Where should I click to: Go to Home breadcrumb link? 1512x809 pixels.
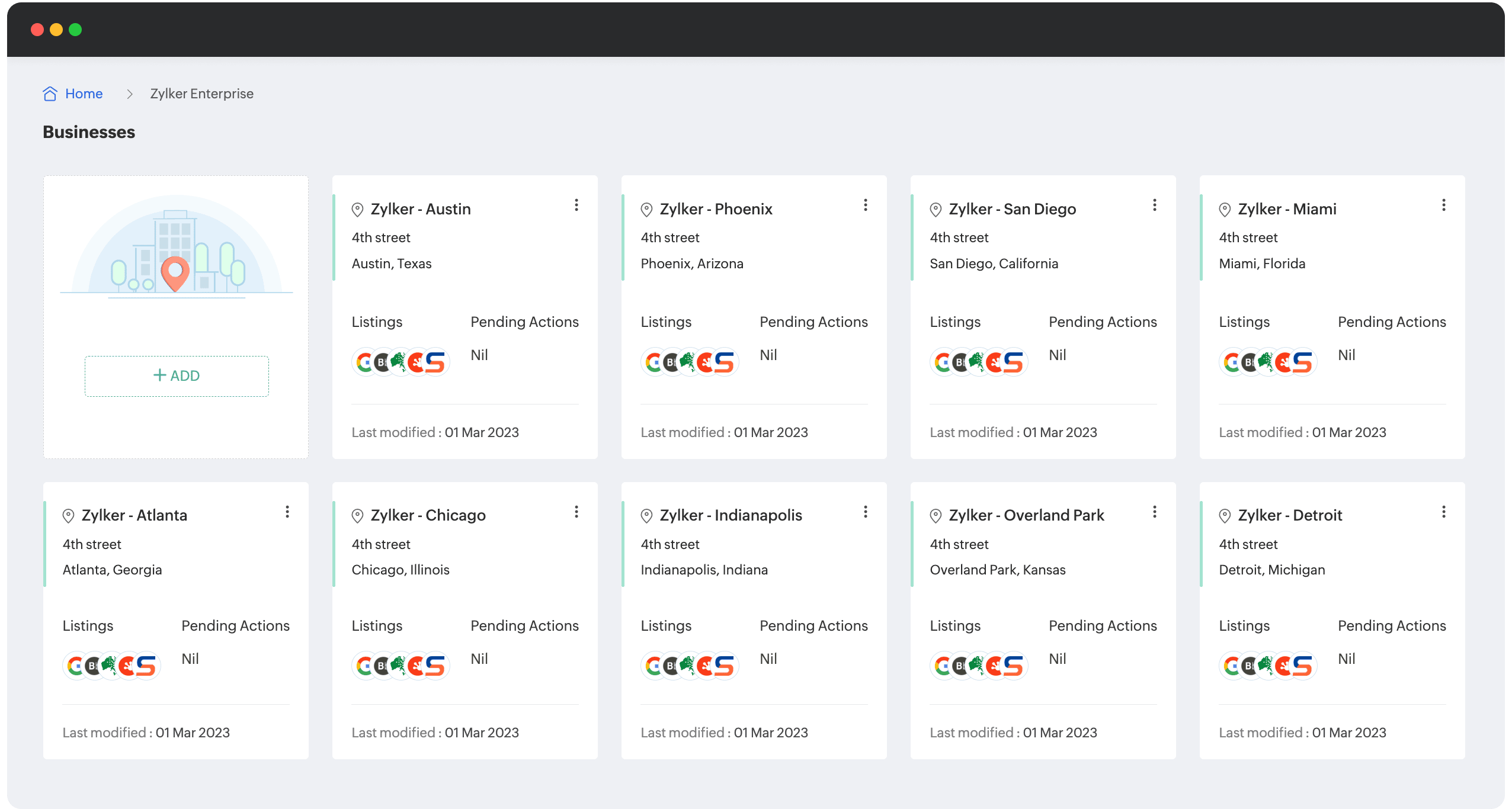click(x=84, y=94)
